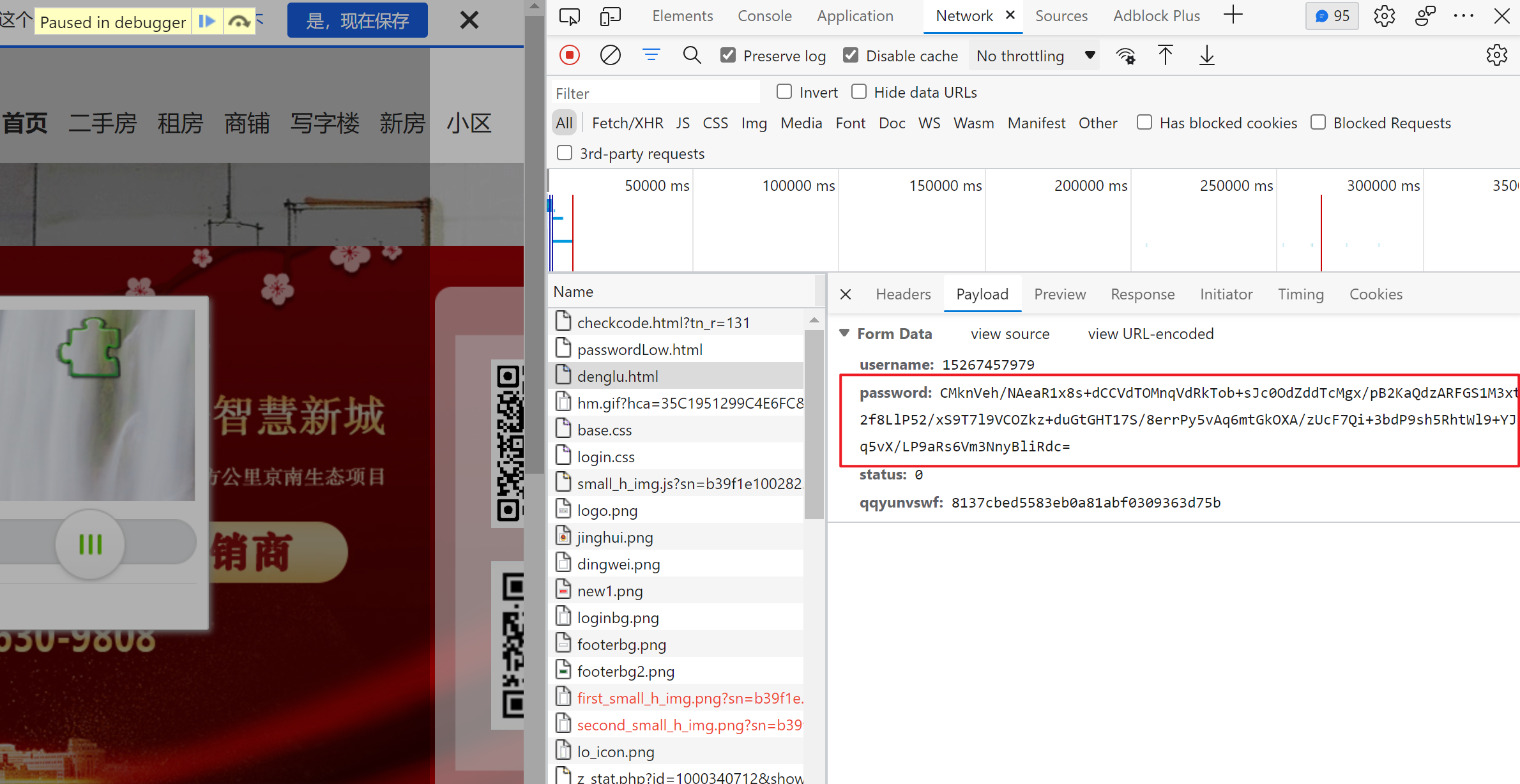
Task: Toggle the device emulation toolbar
Action: (610, 16)
